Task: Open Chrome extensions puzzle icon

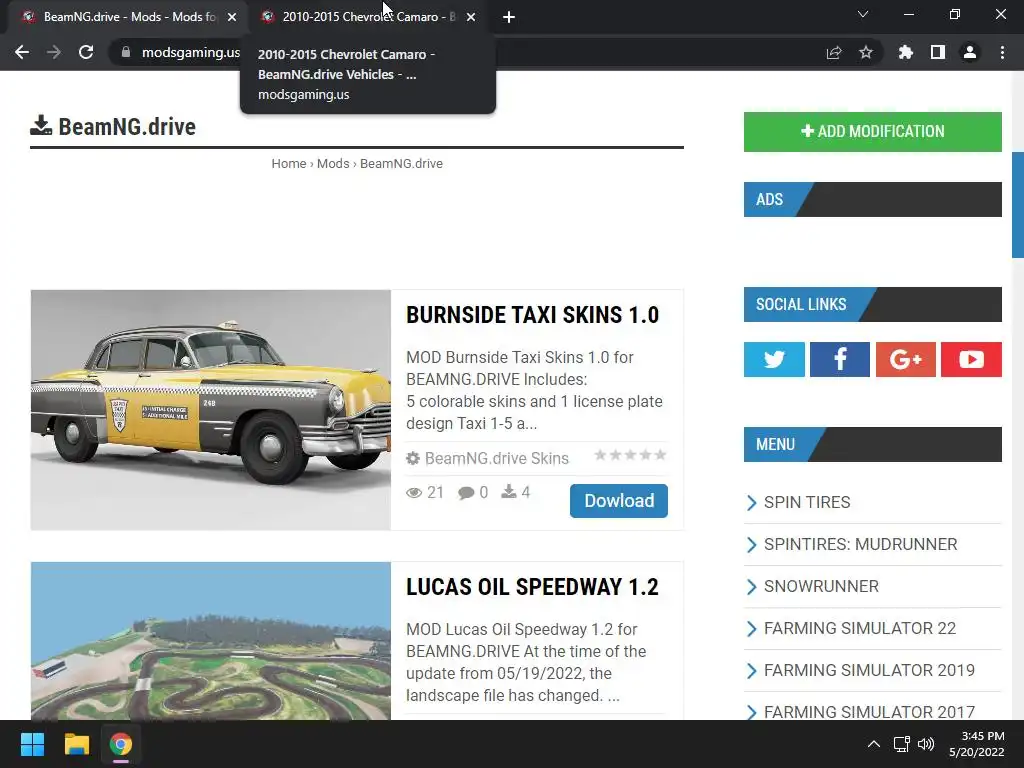Action: pos(906,52)
